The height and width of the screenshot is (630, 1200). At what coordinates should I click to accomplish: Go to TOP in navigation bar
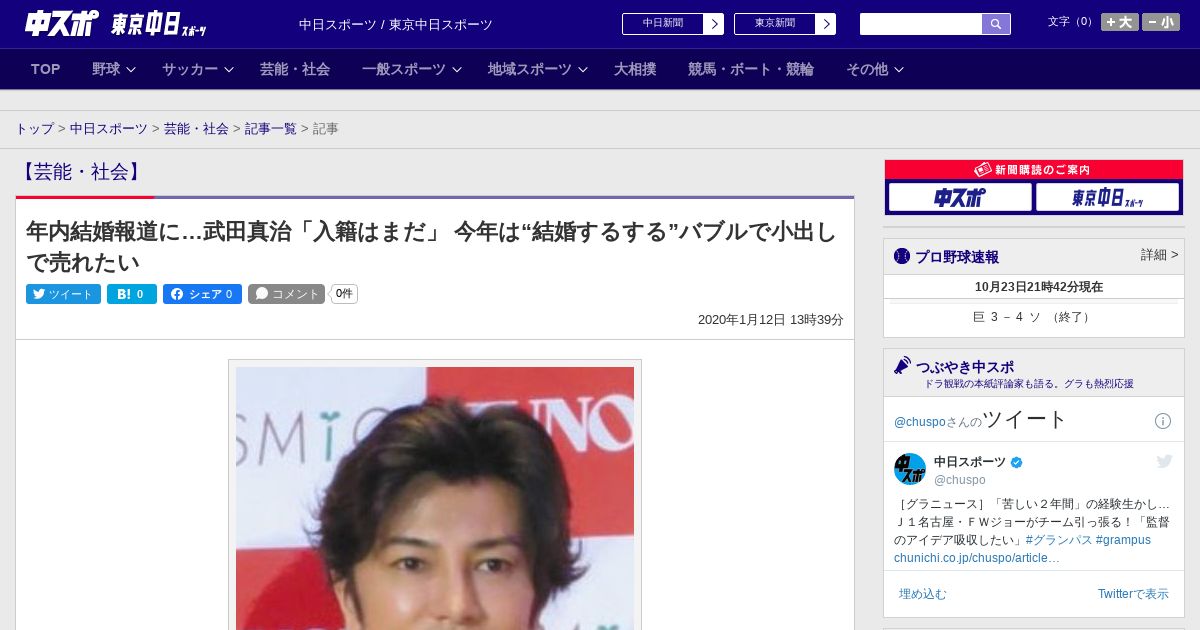(x=46, y=69)
